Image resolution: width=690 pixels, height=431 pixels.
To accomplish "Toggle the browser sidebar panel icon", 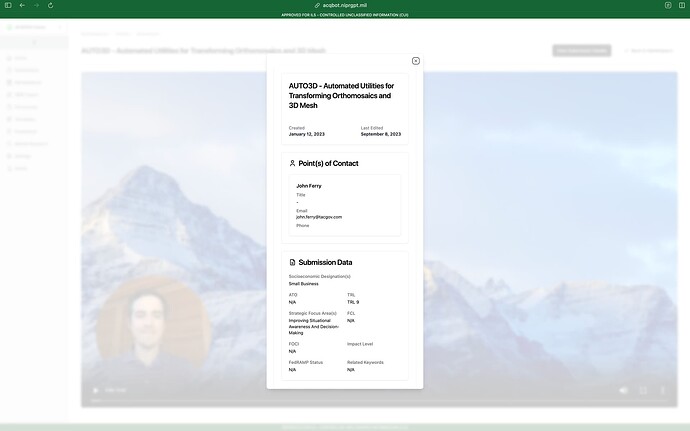I will coord(8,5).
